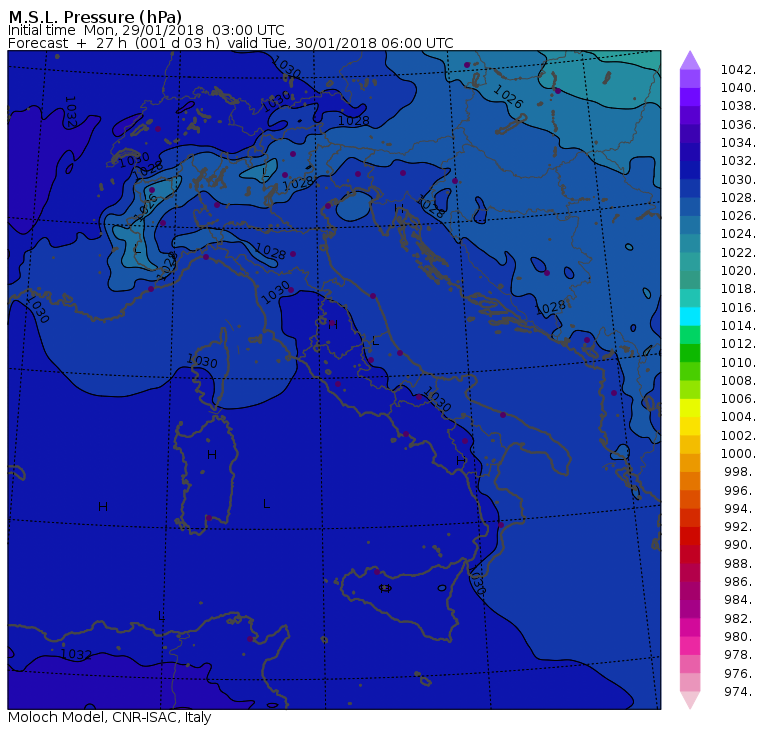
Task: Pick the legend color band between 1000 and 1002
Action: tap(690, 445)
